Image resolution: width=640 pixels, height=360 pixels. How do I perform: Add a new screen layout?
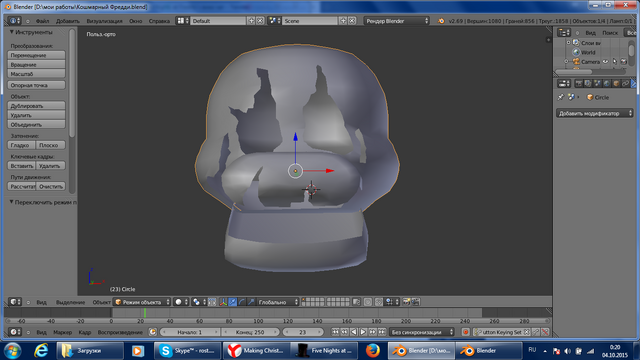[251, 21]
